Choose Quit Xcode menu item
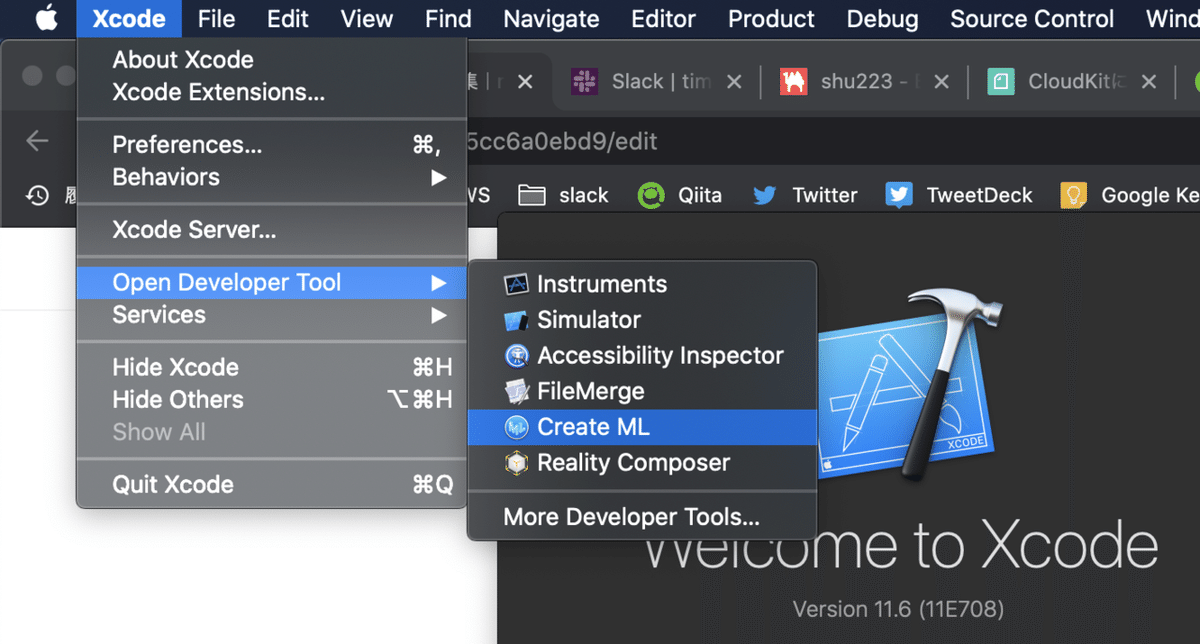The image size is (1200, 644). point(173,485)
